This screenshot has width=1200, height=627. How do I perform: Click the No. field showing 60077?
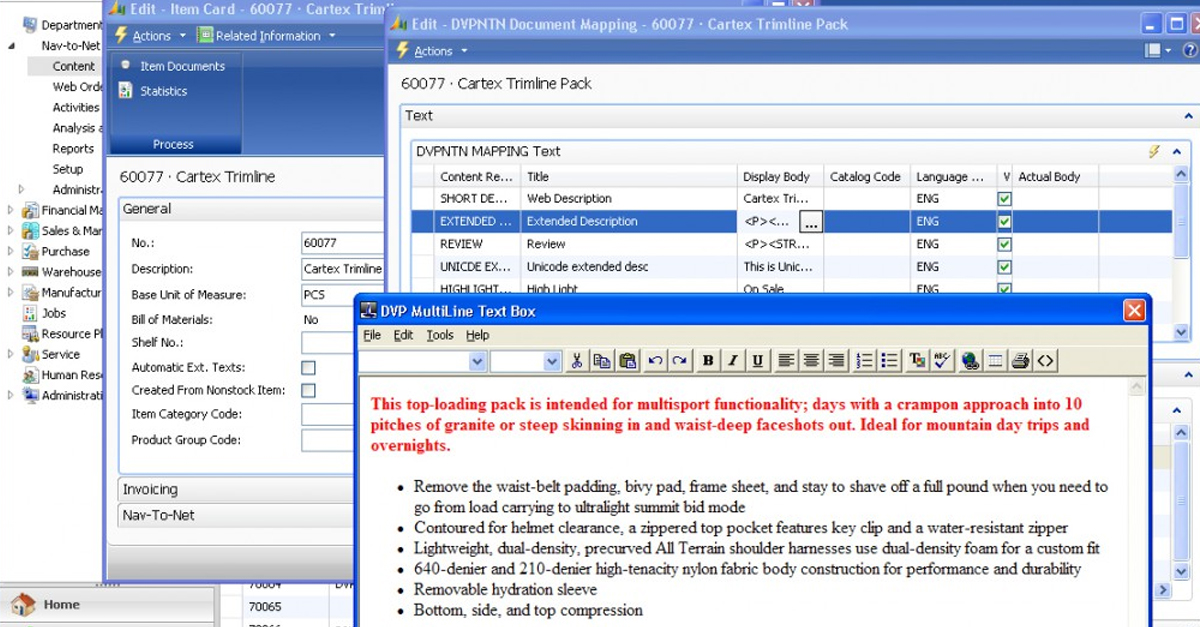(342, 243)
